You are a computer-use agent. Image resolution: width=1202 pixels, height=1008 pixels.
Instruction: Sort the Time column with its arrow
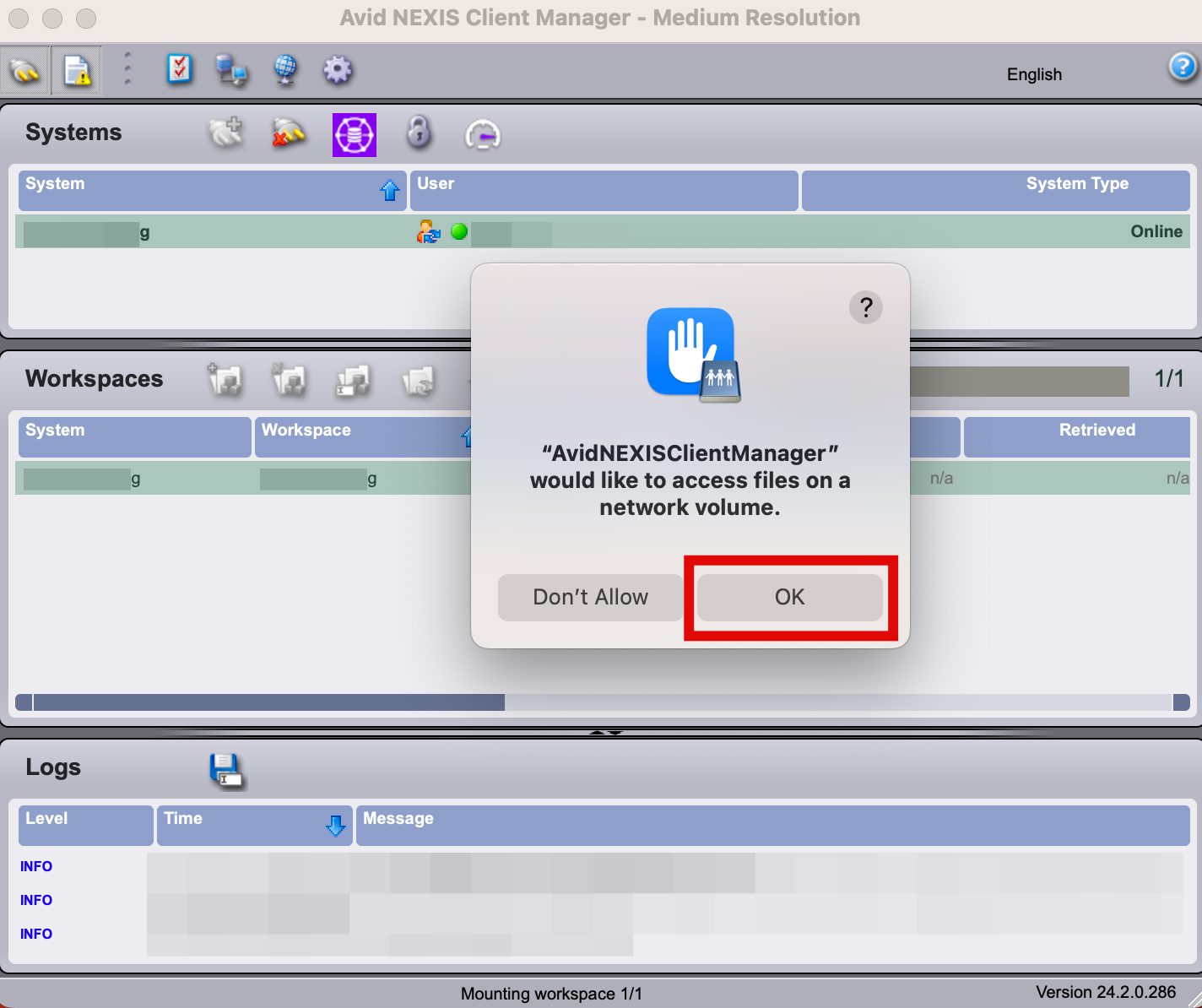tap(336, 825)
